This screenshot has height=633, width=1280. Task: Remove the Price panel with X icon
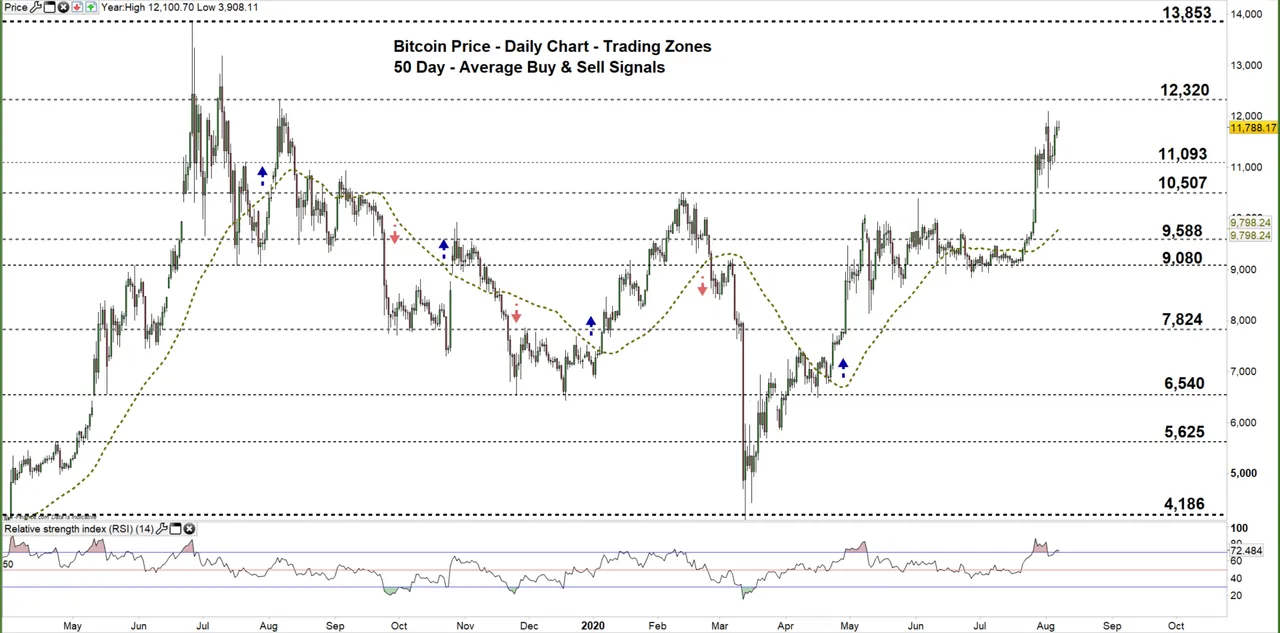63,7
